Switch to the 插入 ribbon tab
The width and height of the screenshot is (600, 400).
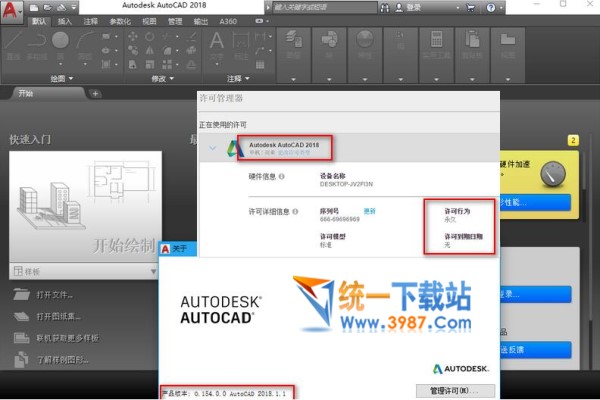point(65,21)
